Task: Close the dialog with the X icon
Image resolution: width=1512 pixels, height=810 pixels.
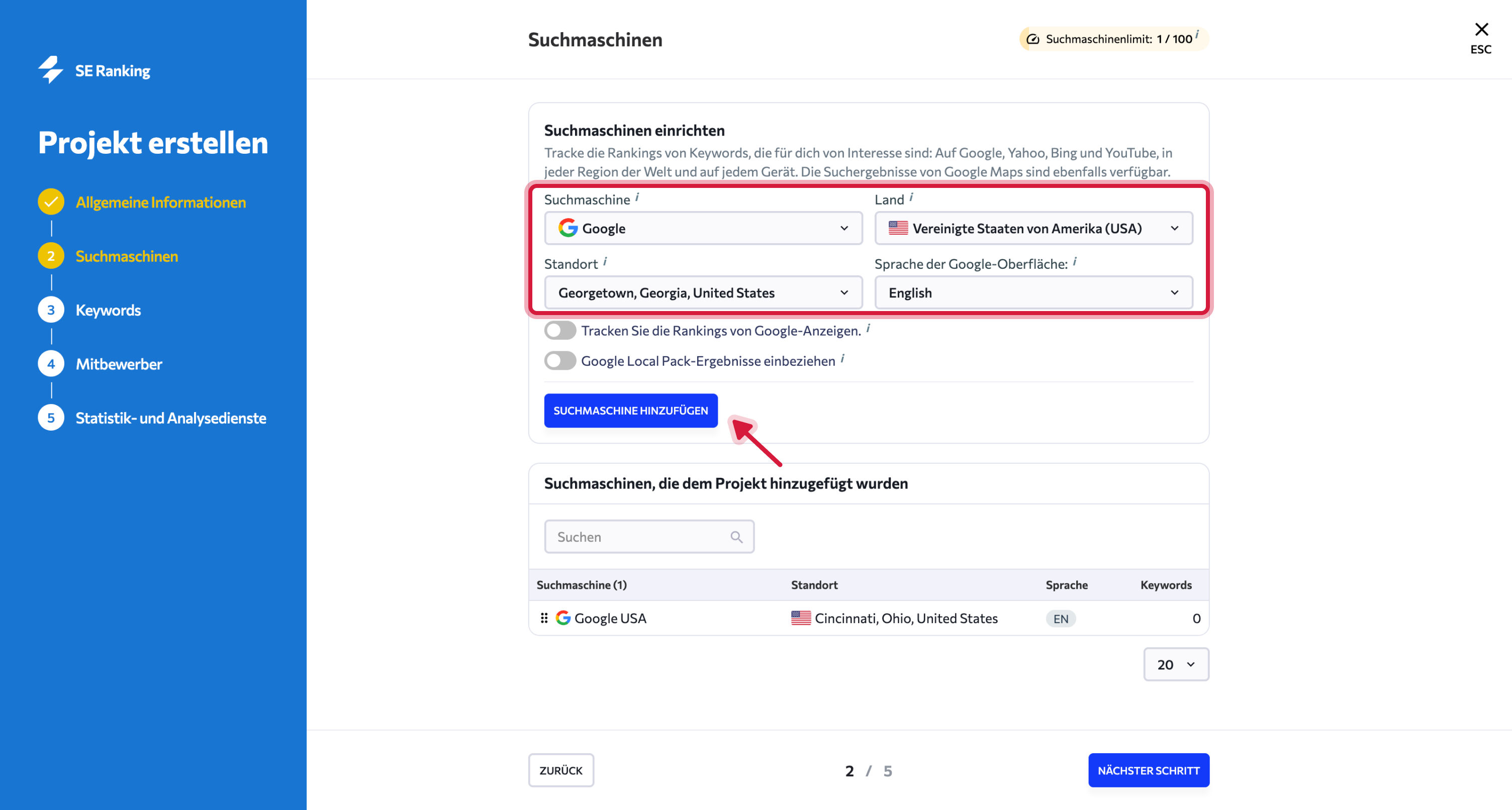Action: (1481, 29)
